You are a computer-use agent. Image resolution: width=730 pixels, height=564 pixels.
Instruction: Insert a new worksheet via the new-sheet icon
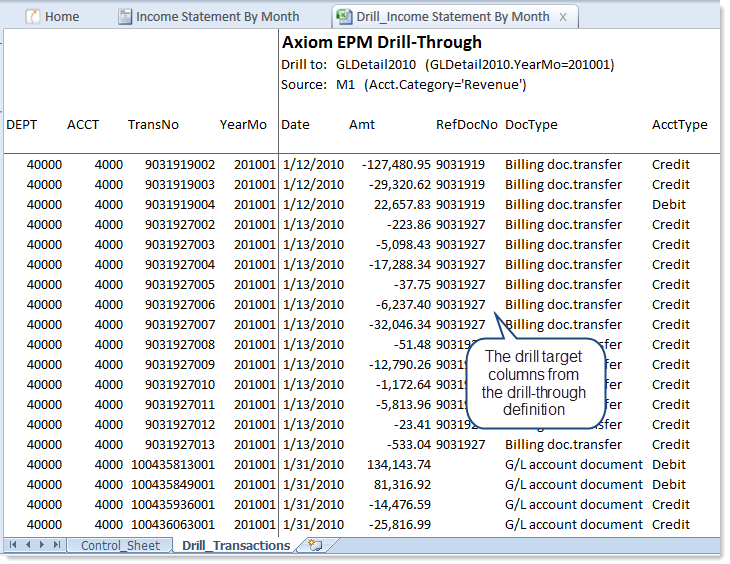[x=315, y=545]
